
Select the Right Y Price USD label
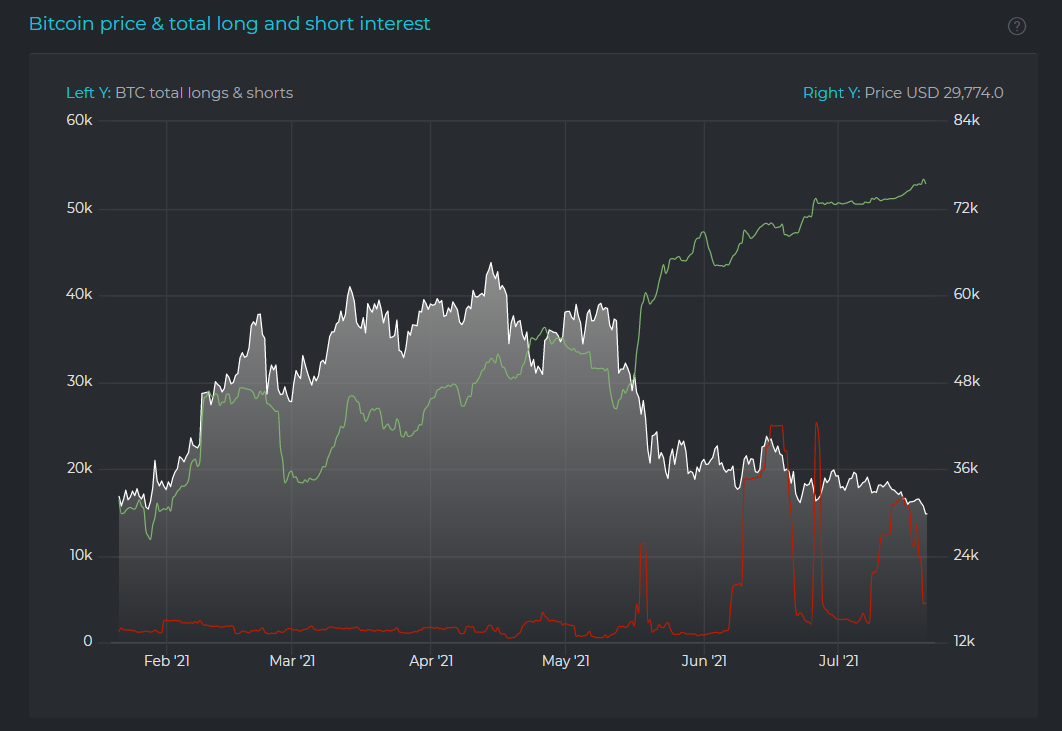(x=903, y=93)
